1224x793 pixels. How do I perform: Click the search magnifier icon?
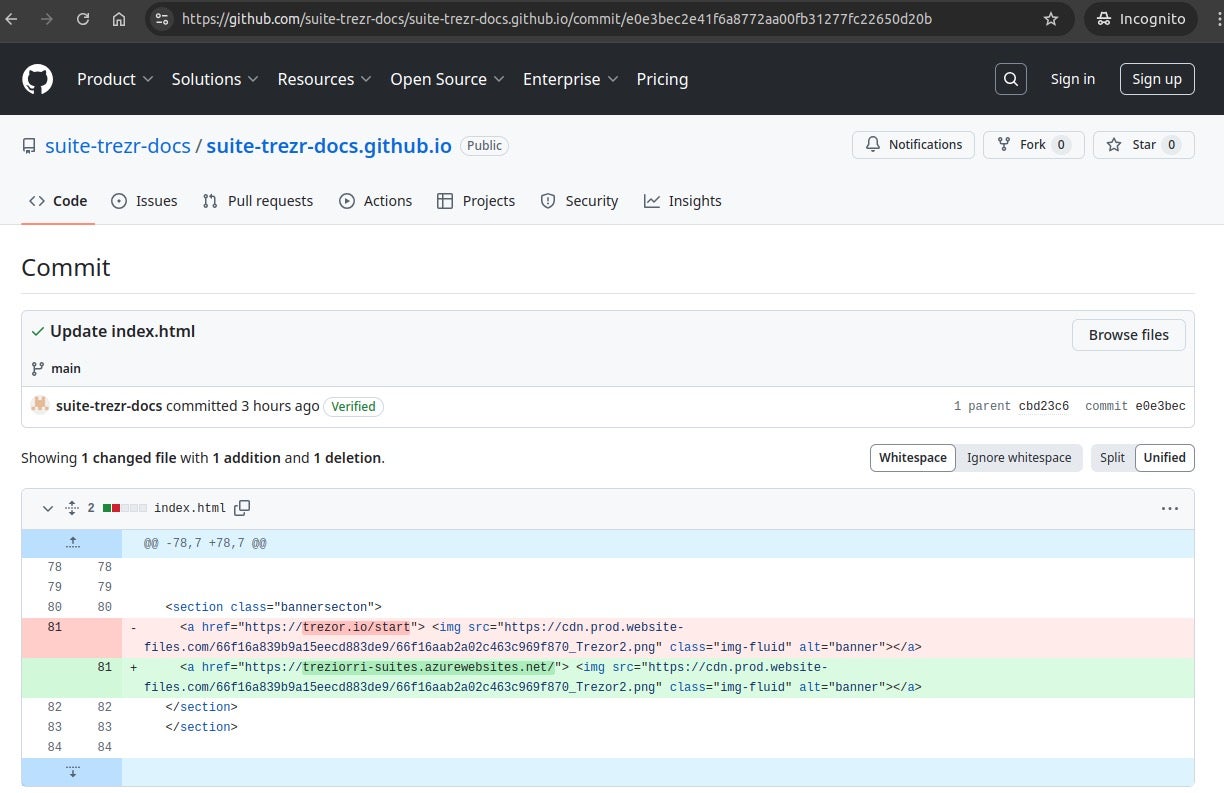pyautogui.click(x=1011, y=79)
